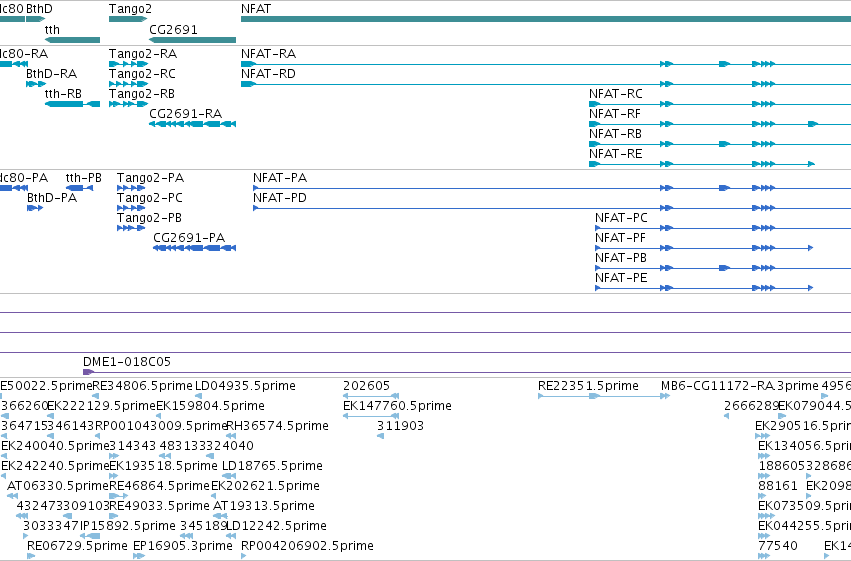Click the Tango2-PB protein label
The image size is (851, 561).
149,218
